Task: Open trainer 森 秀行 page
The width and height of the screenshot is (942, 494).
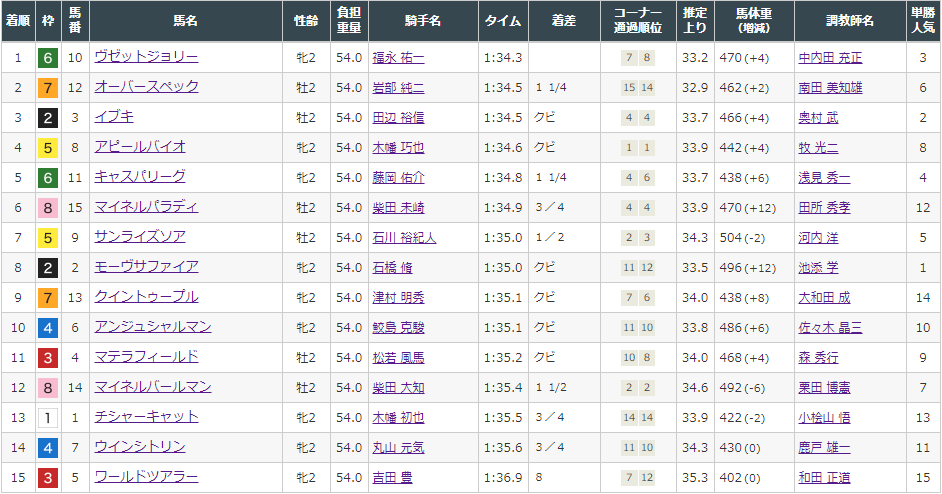Action: [x=818, y=358]
